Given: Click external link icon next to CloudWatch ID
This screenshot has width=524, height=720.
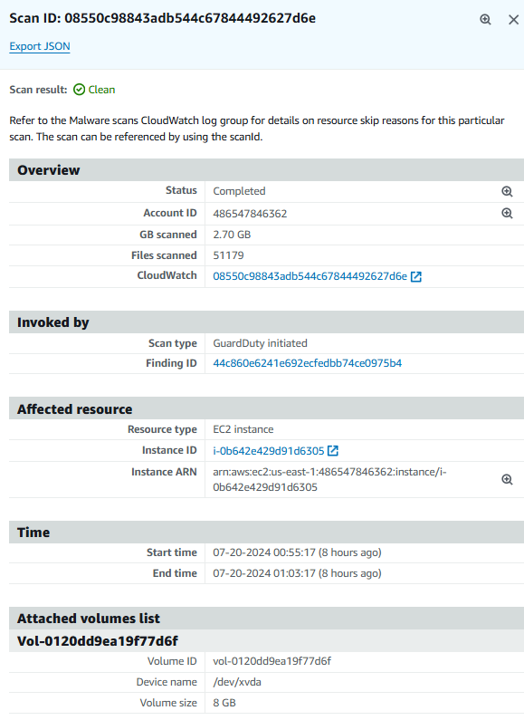Looking at the screenshot, I should coord(416,276).
